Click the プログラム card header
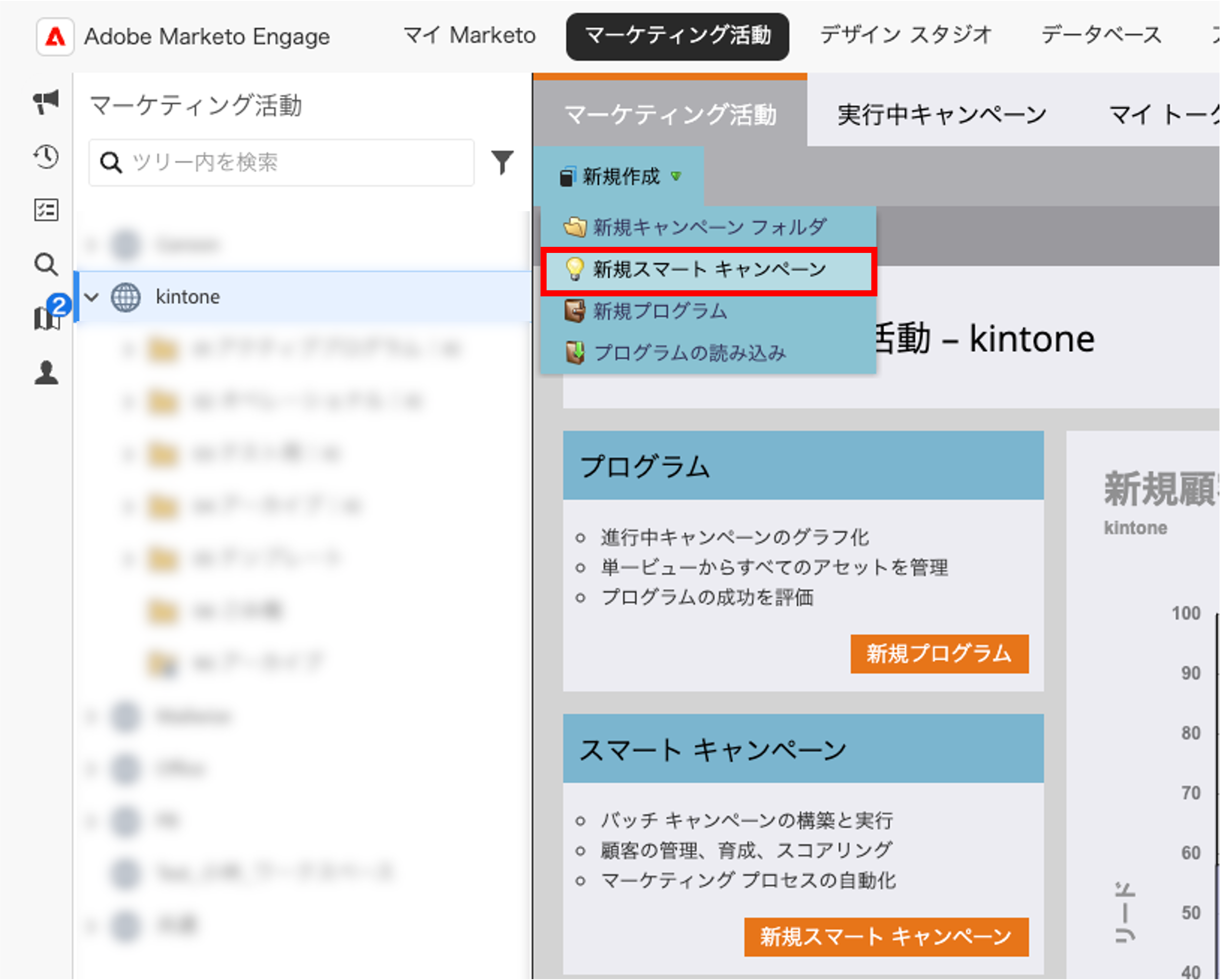 pyautogui.click(x=804, y=466)
